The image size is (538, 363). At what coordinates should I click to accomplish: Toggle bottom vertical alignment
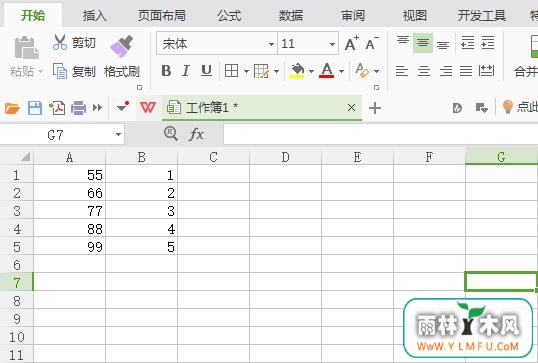(443, 45)
